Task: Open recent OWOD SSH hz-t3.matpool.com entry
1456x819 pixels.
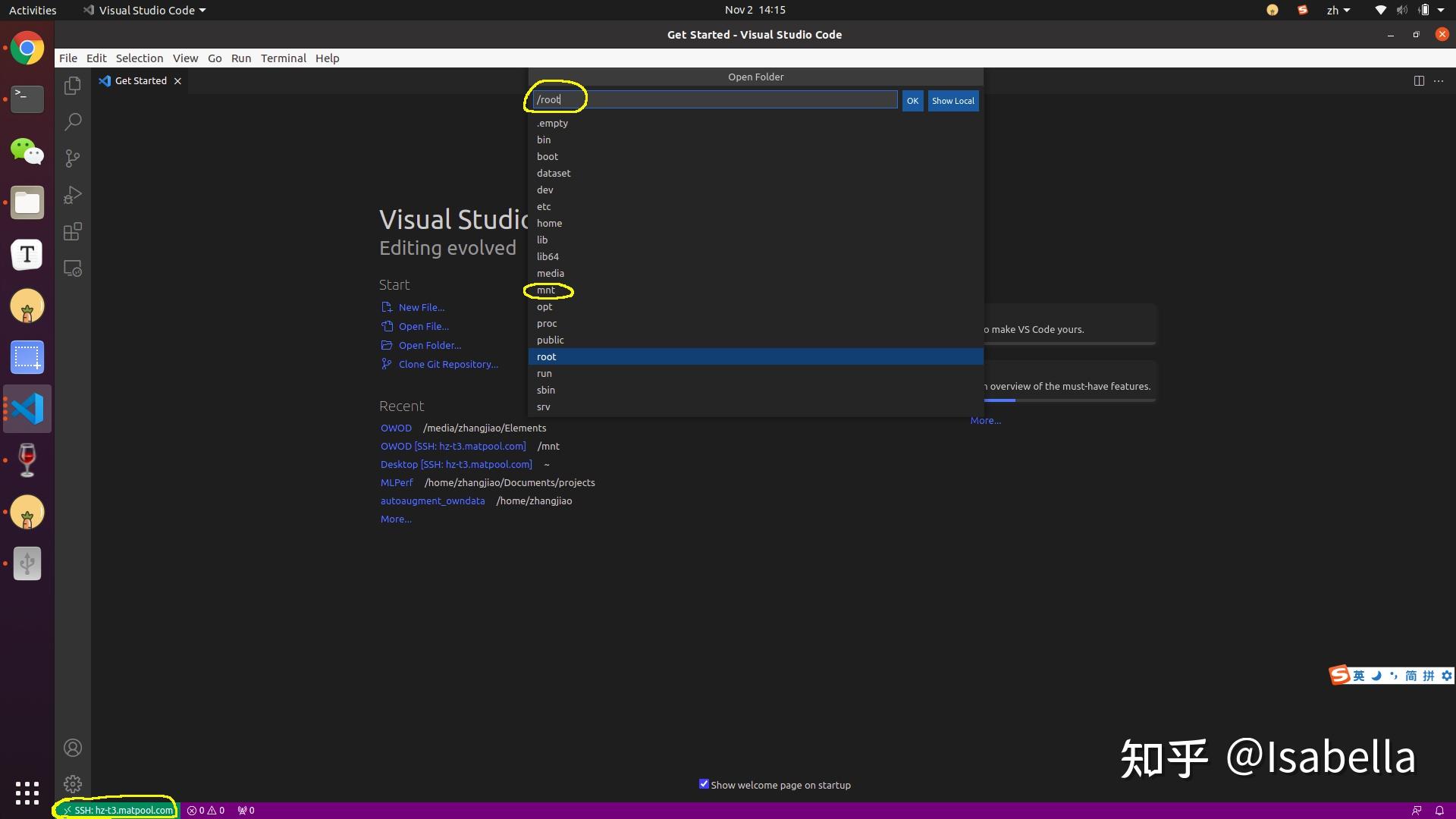Action: coord(453,446)
